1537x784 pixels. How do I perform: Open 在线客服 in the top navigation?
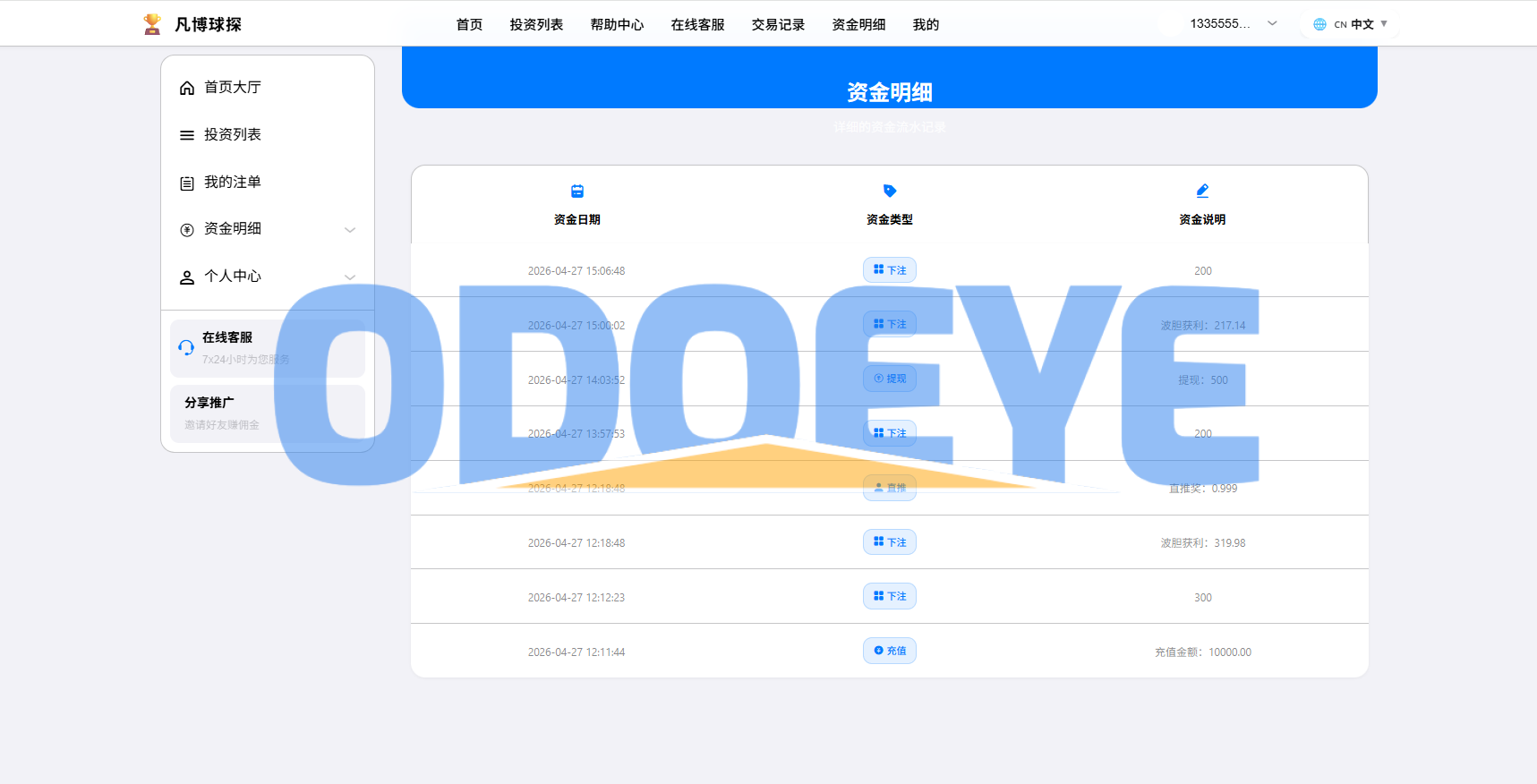click(x=697, y=24)
